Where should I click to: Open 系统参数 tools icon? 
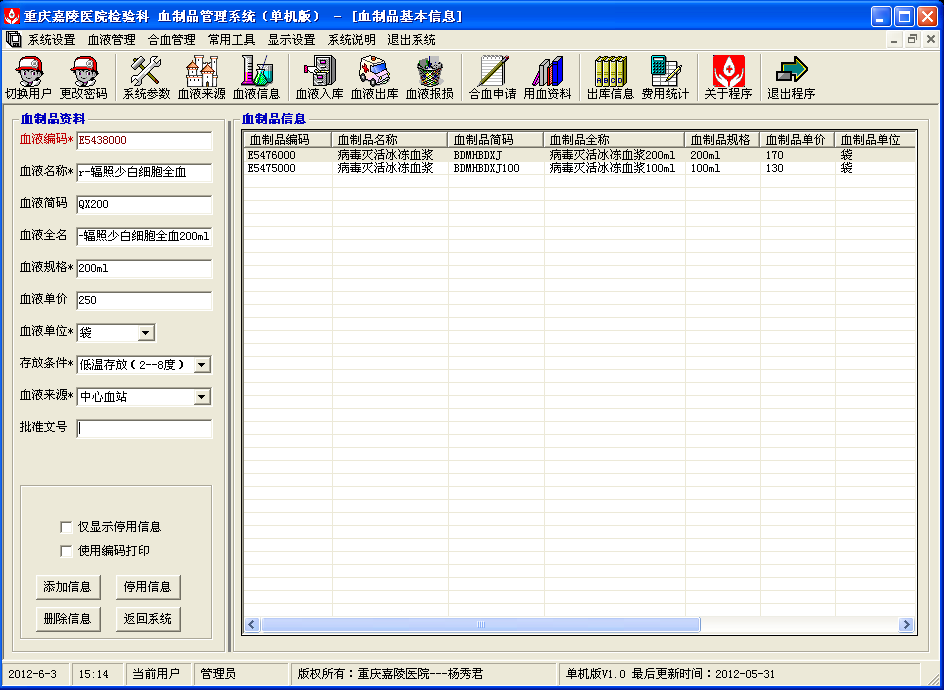pos(146,78)
